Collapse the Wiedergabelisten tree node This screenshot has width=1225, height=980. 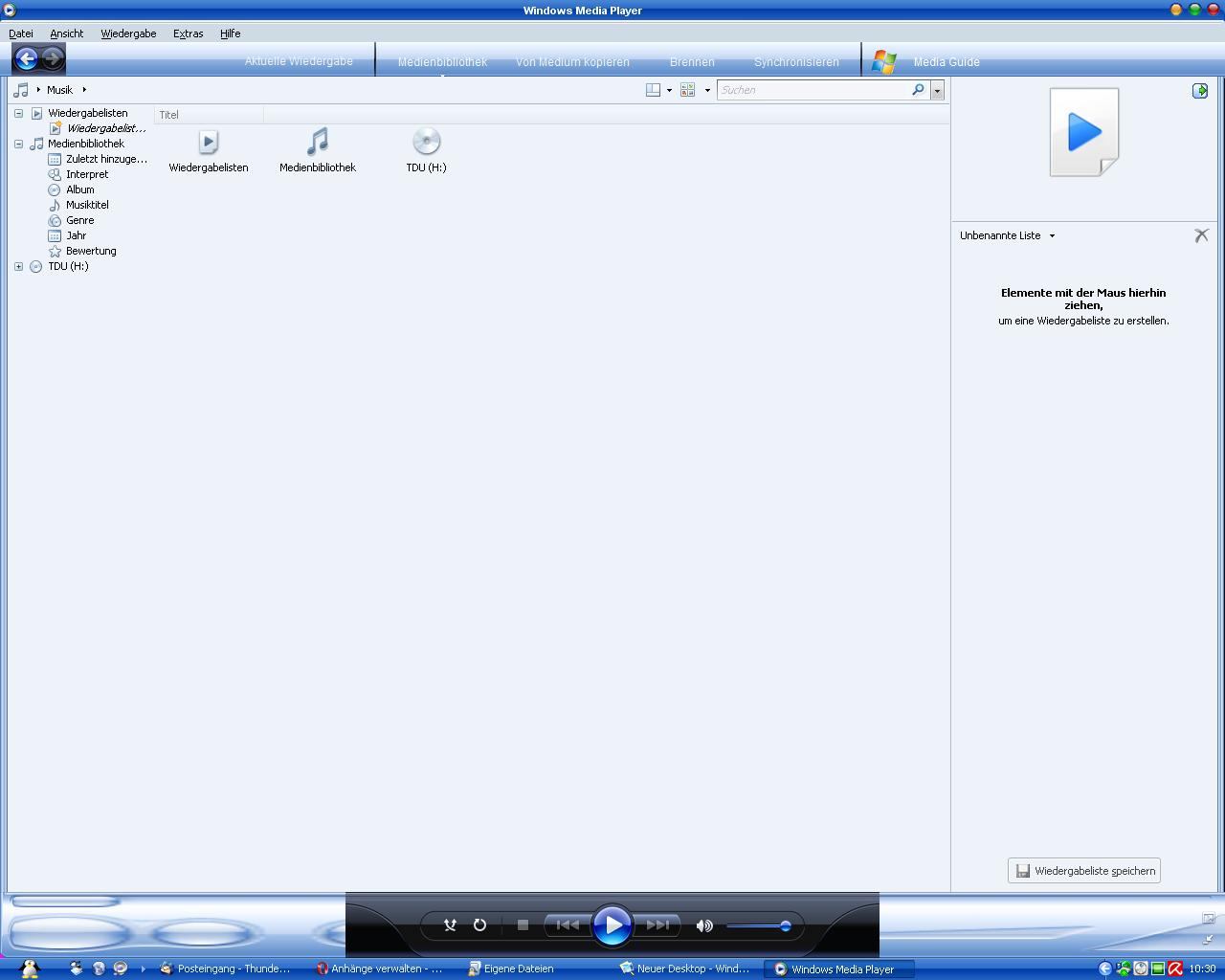[x=18, y=113]
